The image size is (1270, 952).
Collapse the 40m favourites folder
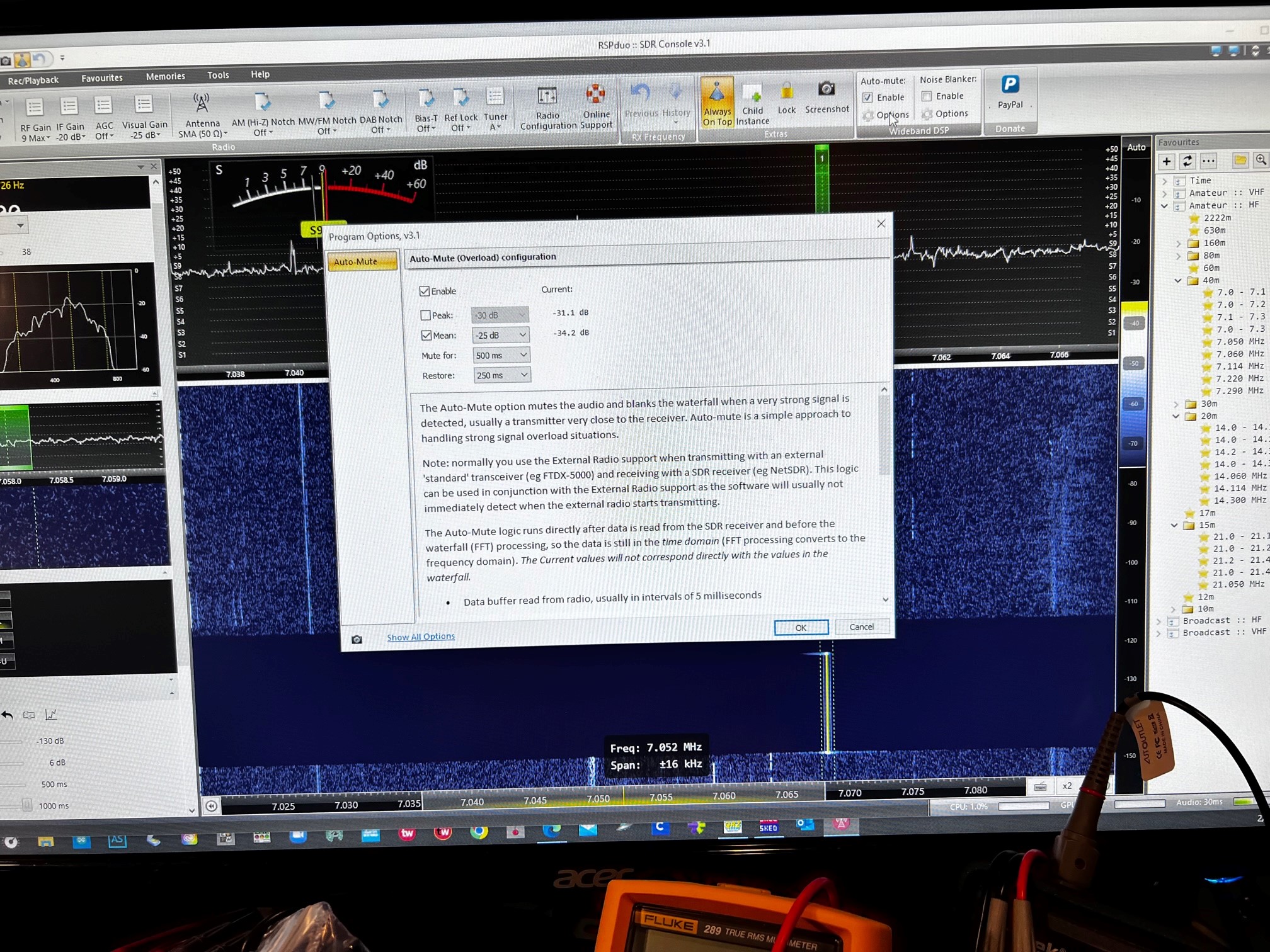click(1178, 281)
